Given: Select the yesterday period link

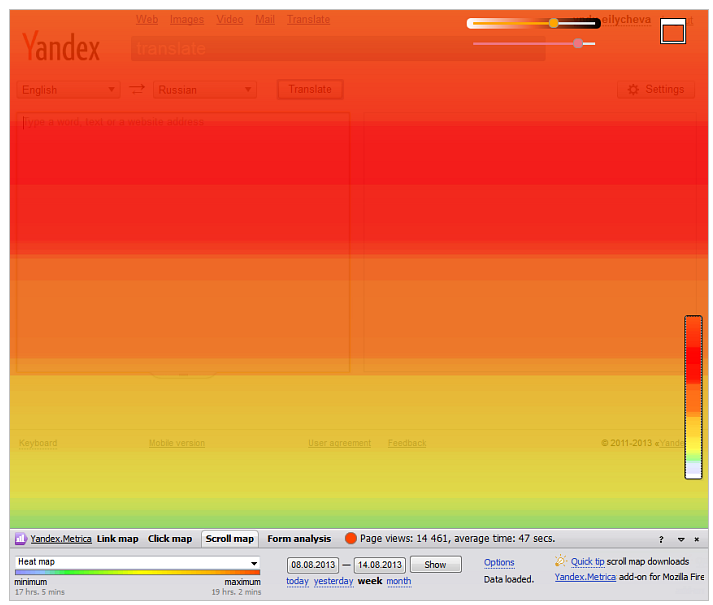Looking at the screenshot, I should pyautogui.click(x=333, y=581).
